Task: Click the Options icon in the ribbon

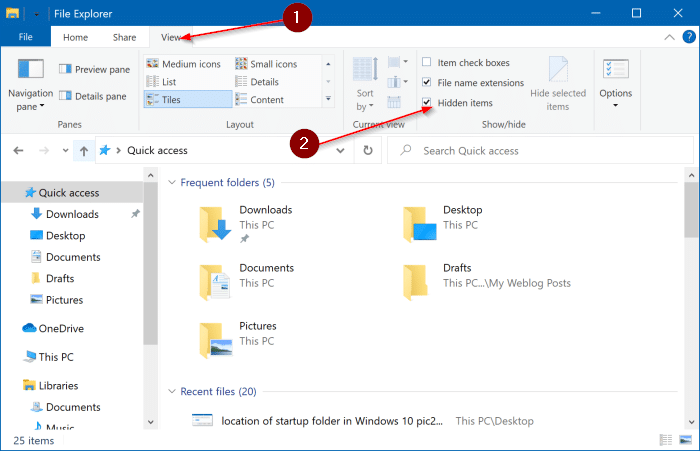Action: [x=616, y=69]
